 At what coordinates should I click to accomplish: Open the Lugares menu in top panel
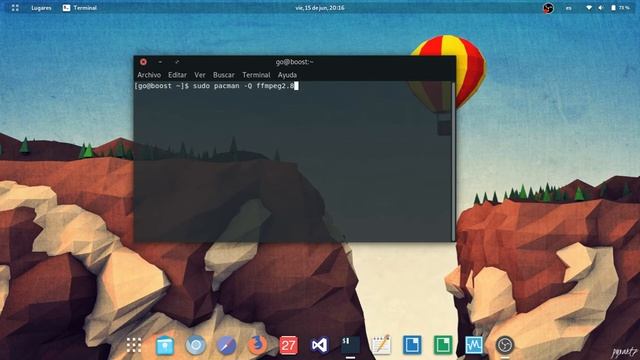pyautogui.click(x=41, y=8)
